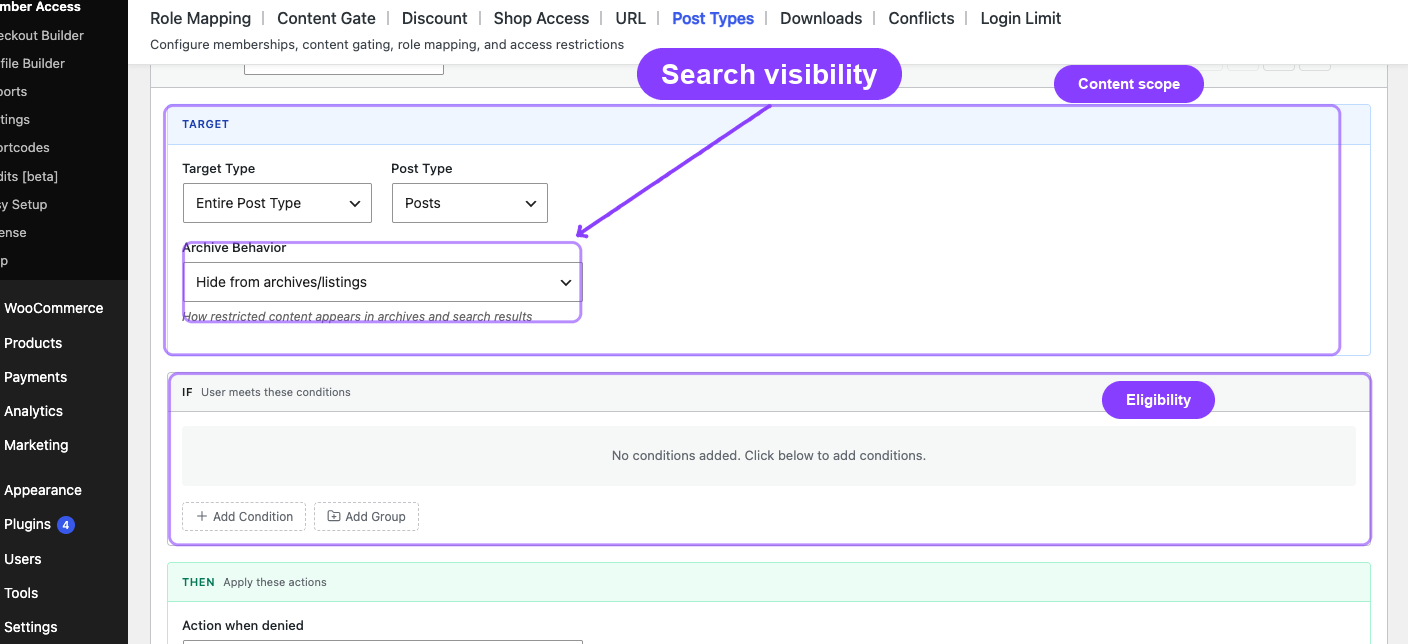Click the Archive Behavior help text
This screenshot has height=644, width=1408.
357,316
